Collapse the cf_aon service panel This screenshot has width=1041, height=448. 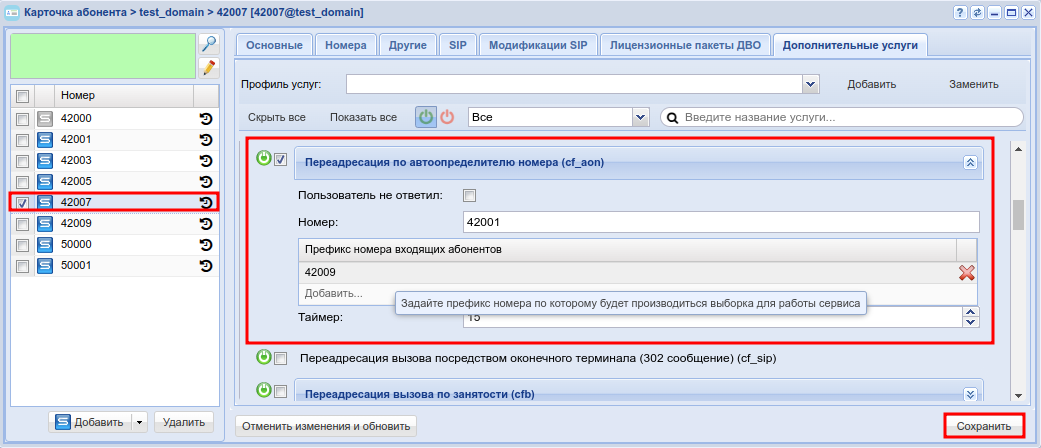[968, 162]
